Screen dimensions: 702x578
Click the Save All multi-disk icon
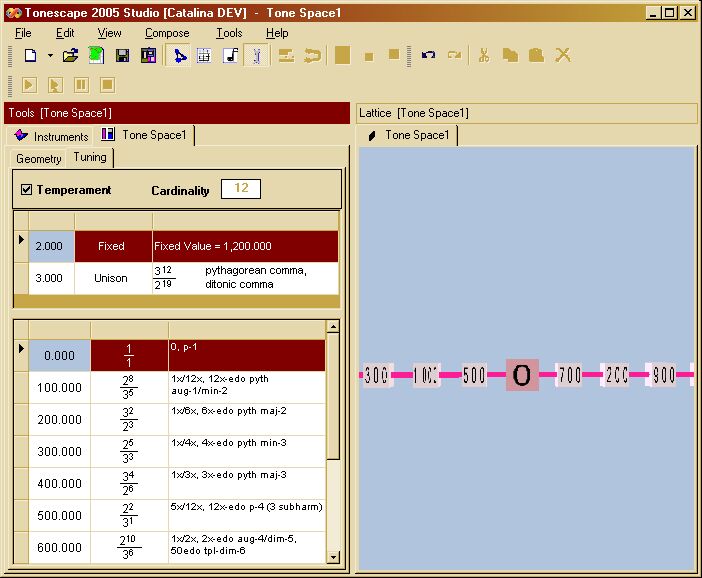(x=148, y=56)
